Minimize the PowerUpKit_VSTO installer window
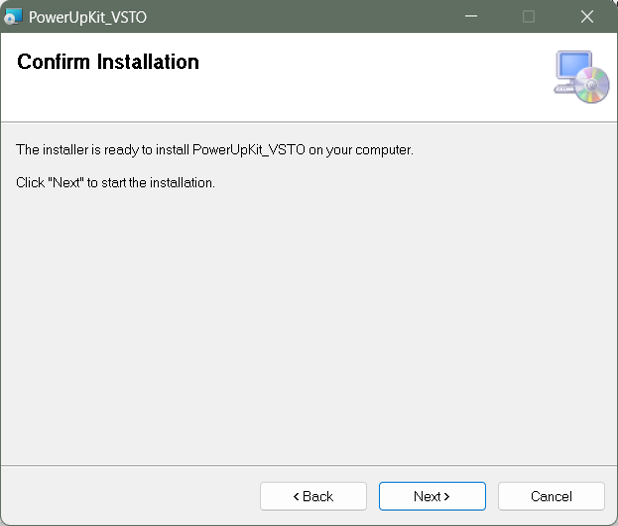The image size is (618, 526). (471, 17)
